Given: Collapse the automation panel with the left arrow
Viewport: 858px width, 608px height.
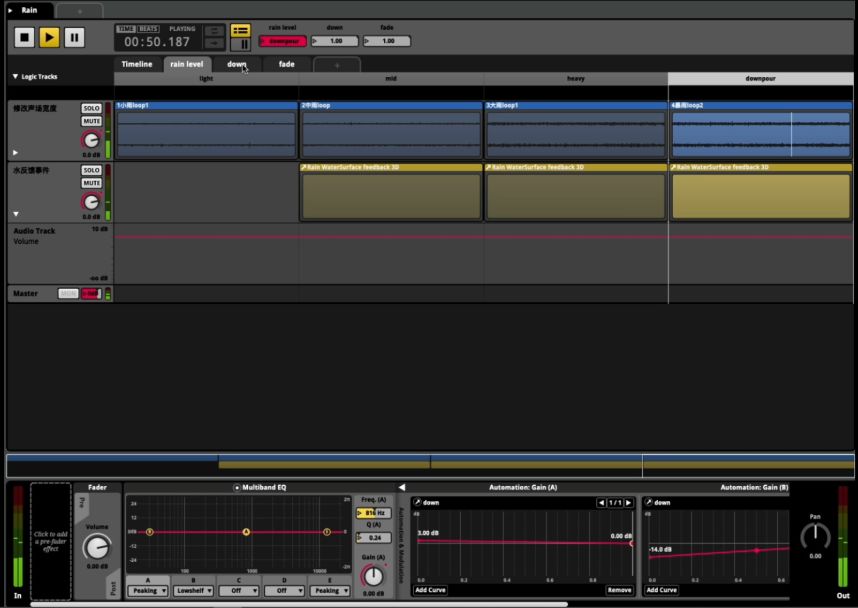Looking at the screenshot, I should click(x=402, y=487).
